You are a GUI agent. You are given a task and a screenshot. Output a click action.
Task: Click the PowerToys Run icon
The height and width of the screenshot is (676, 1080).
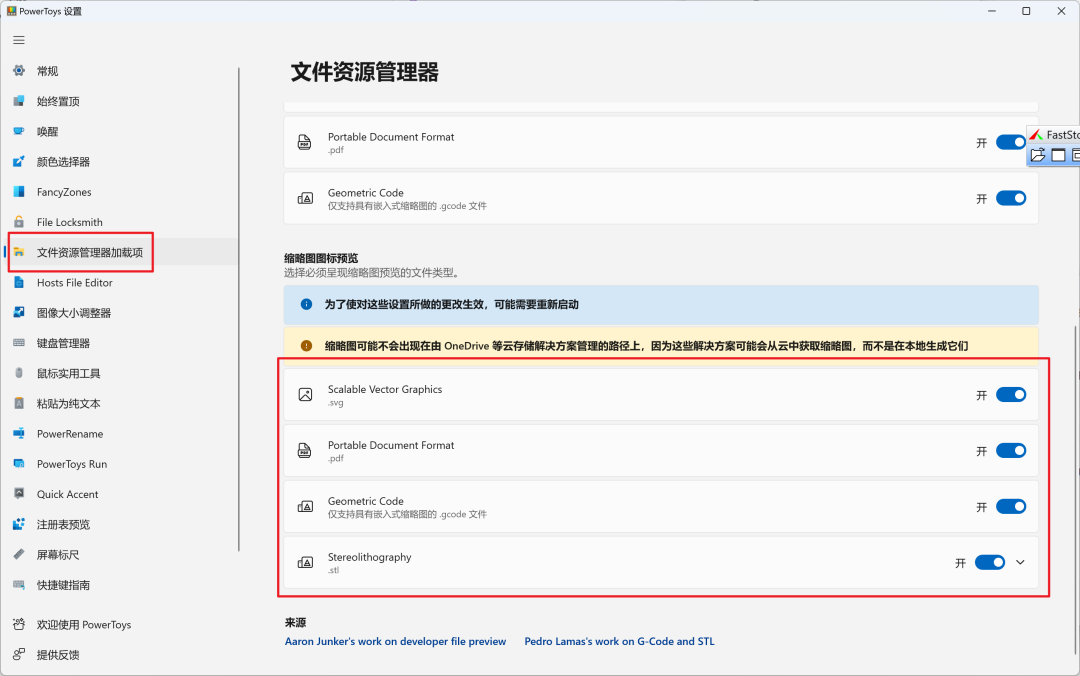[19, 464]
